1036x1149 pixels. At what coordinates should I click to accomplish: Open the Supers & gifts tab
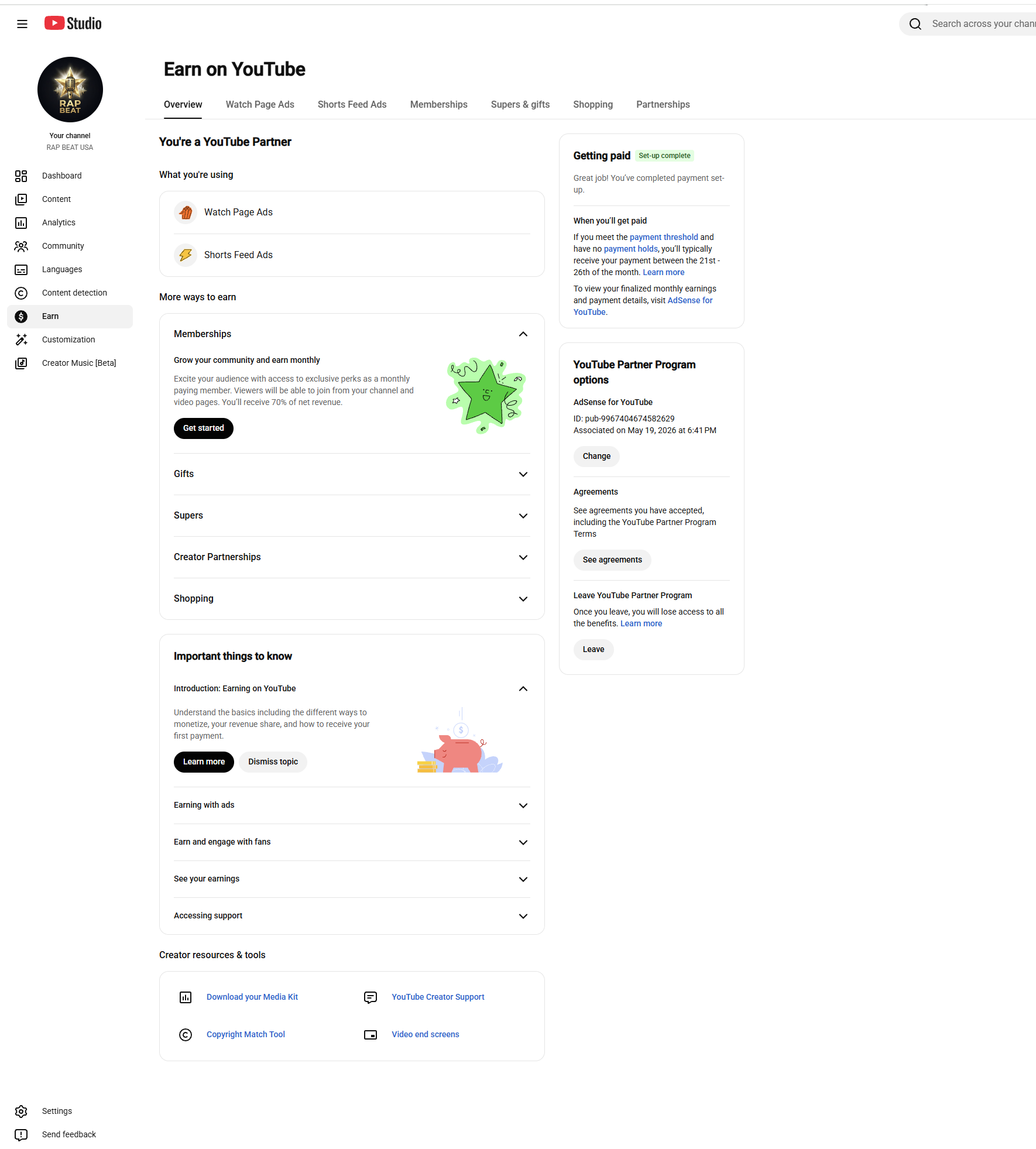click(520, 105)
